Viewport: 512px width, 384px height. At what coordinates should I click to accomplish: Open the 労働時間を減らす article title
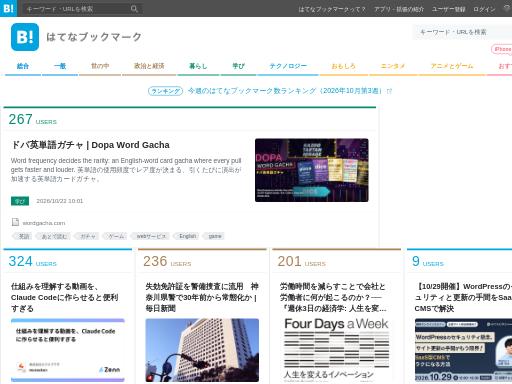pos(333,297)
